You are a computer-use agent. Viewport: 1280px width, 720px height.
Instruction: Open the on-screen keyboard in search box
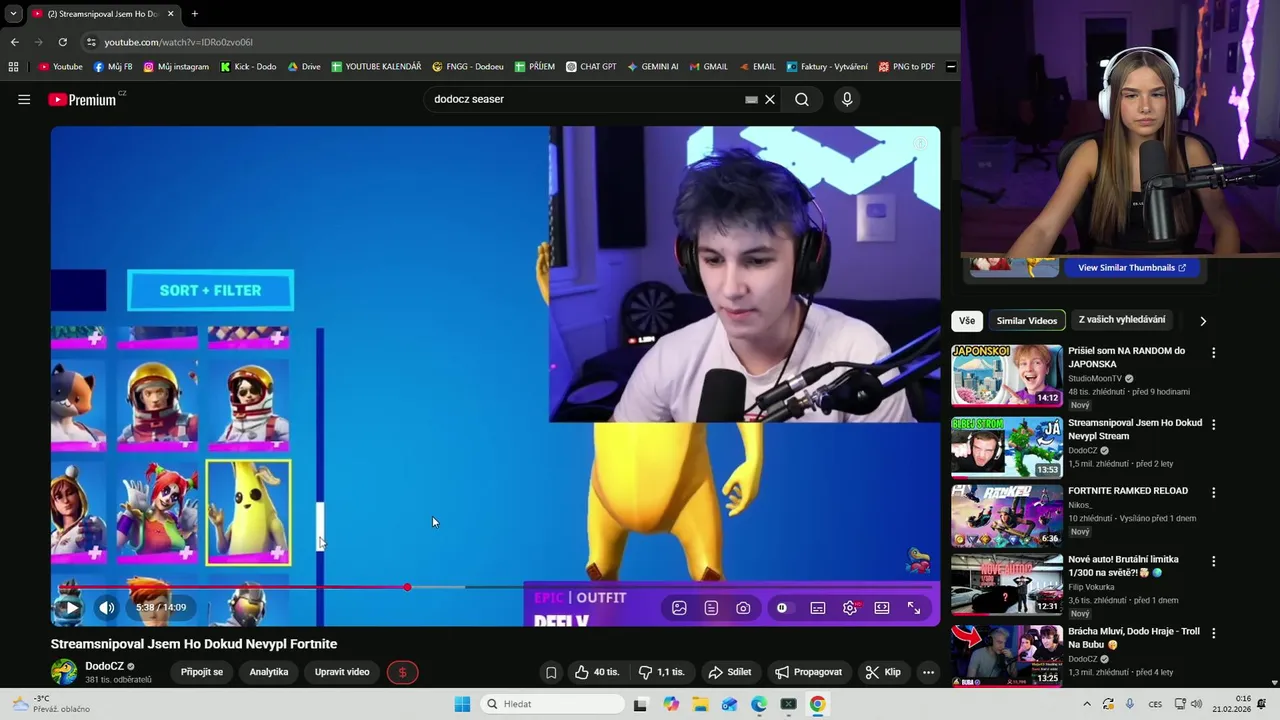coord(751,99)
